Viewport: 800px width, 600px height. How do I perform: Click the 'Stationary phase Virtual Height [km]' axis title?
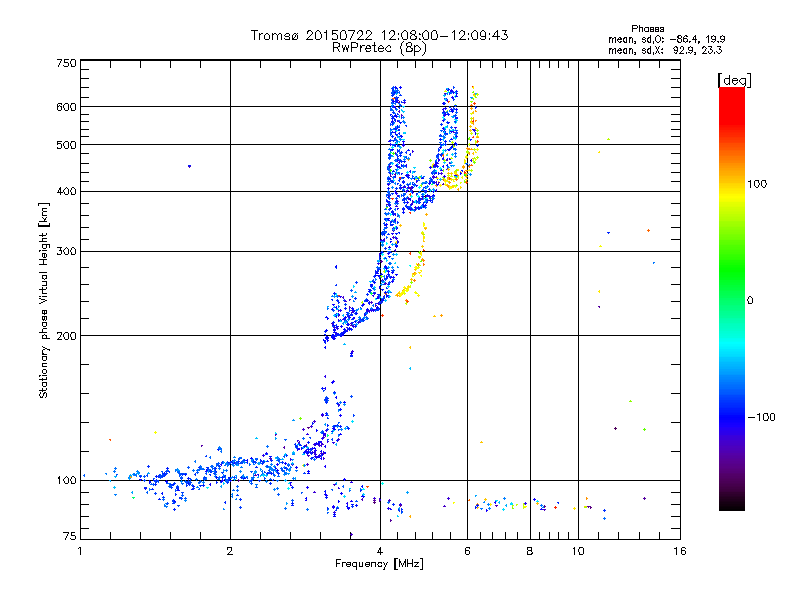point(44,300)
